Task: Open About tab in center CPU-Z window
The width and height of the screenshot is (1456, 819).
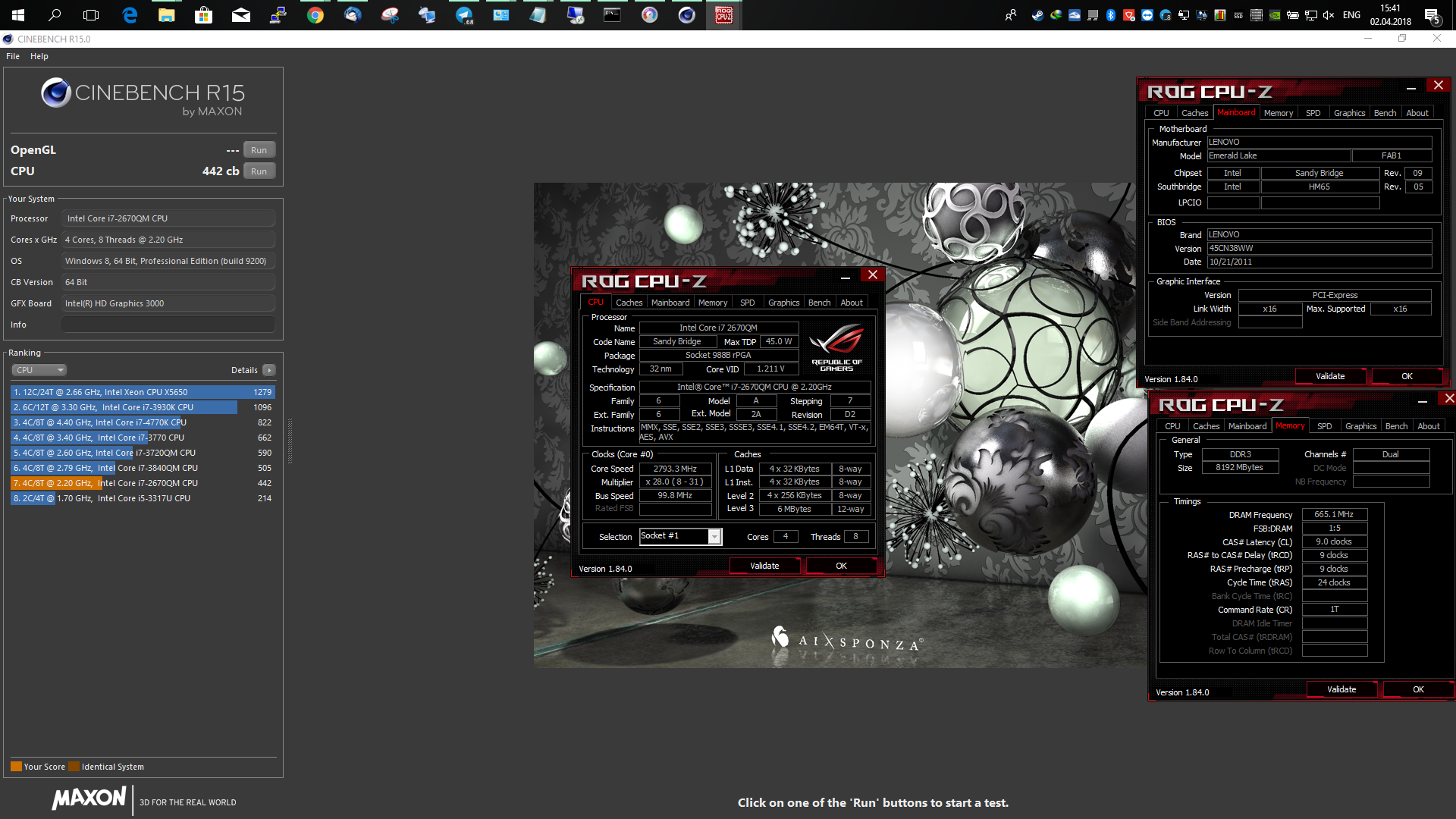Action: (852, 303)
